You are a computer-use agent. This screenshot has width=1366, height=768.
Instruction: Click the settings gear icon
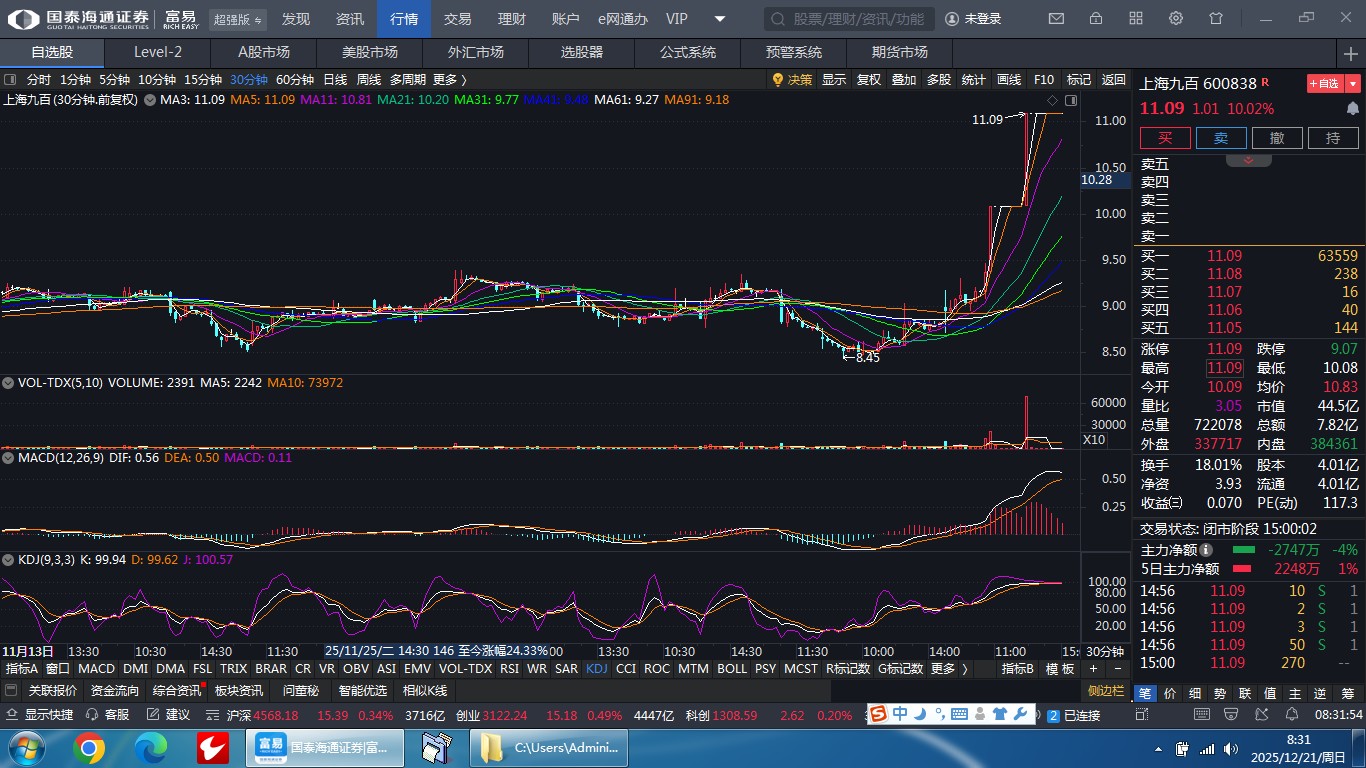pyautogui.click(x=1176, y=19)
